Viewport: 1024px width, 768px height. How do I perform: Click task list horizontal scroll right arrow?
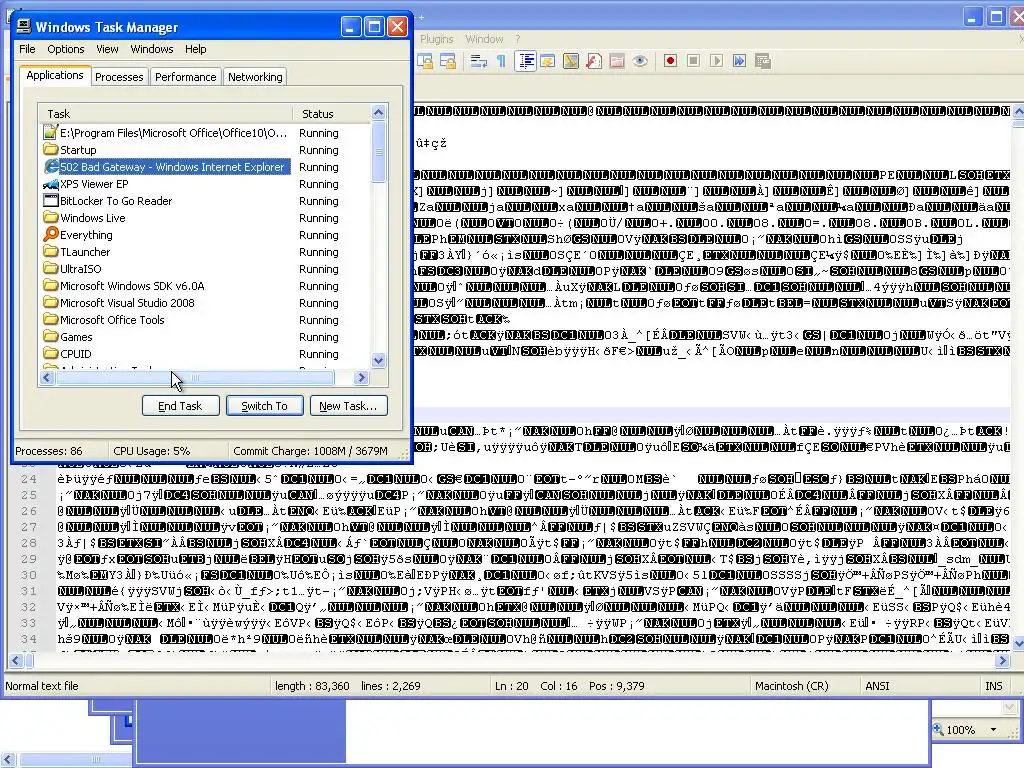tap(361, 377)
